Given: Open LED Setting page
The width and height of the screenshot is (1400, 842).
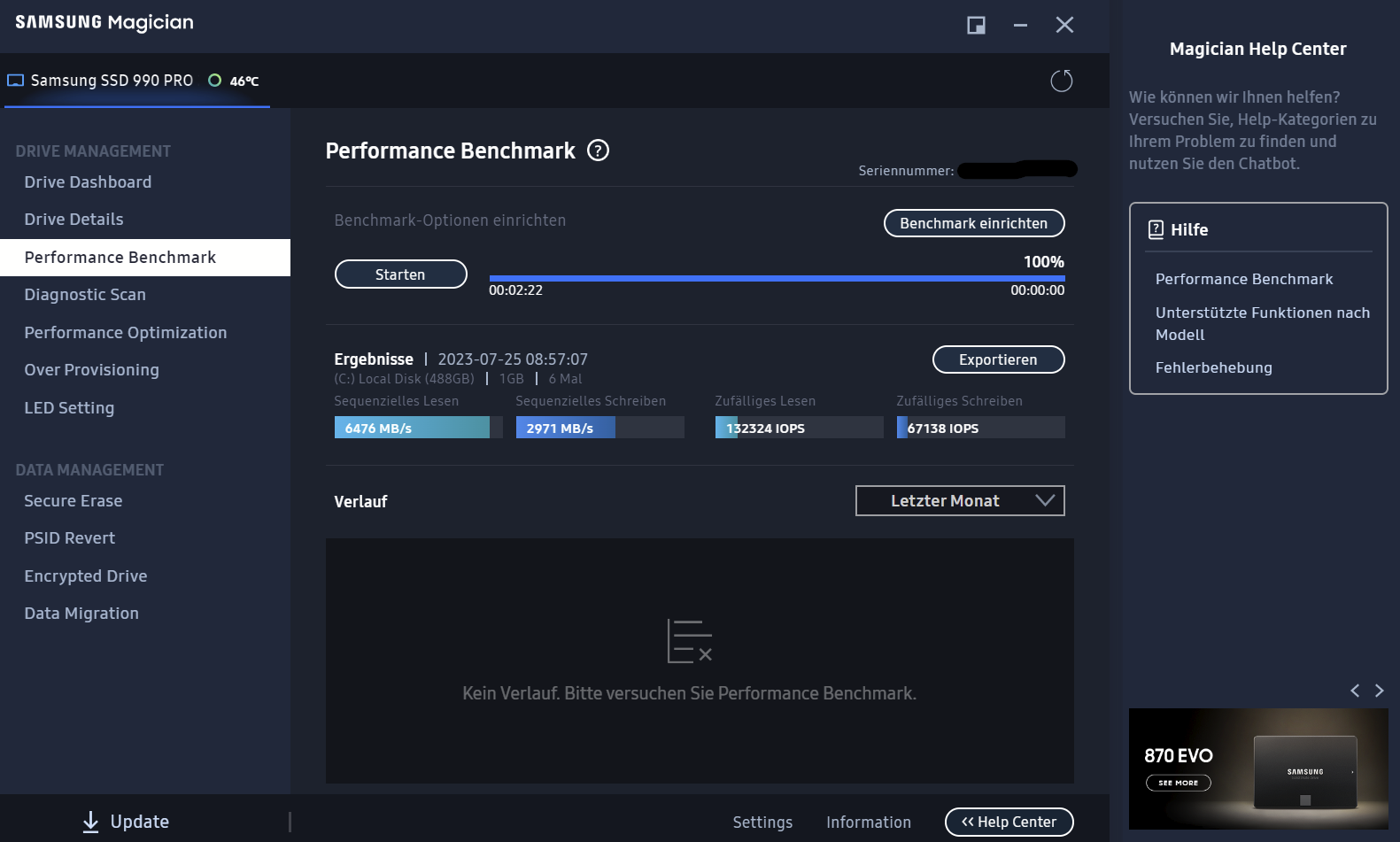Looking at the screenshot, I should [x=69, y=408].
